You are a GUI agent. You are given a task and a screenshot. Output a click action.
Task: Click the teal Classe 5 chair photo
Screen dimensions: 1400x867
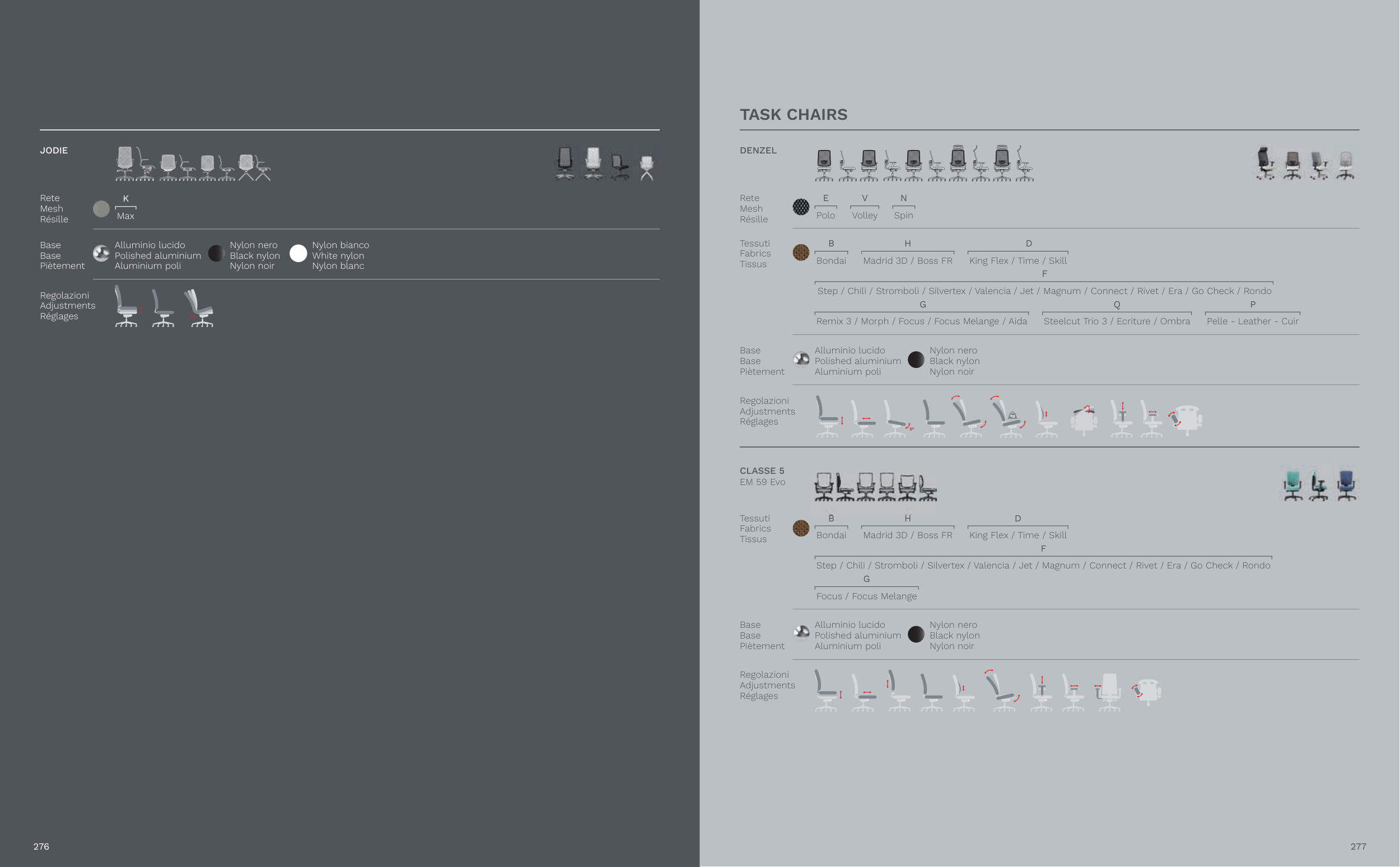[1293, 485]
